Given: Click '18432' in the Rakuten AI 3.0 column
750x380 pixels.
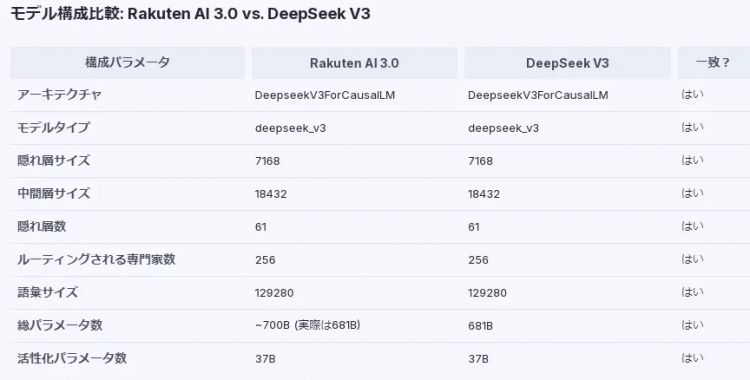Looking at the screenshot, I should click(271, 194).
